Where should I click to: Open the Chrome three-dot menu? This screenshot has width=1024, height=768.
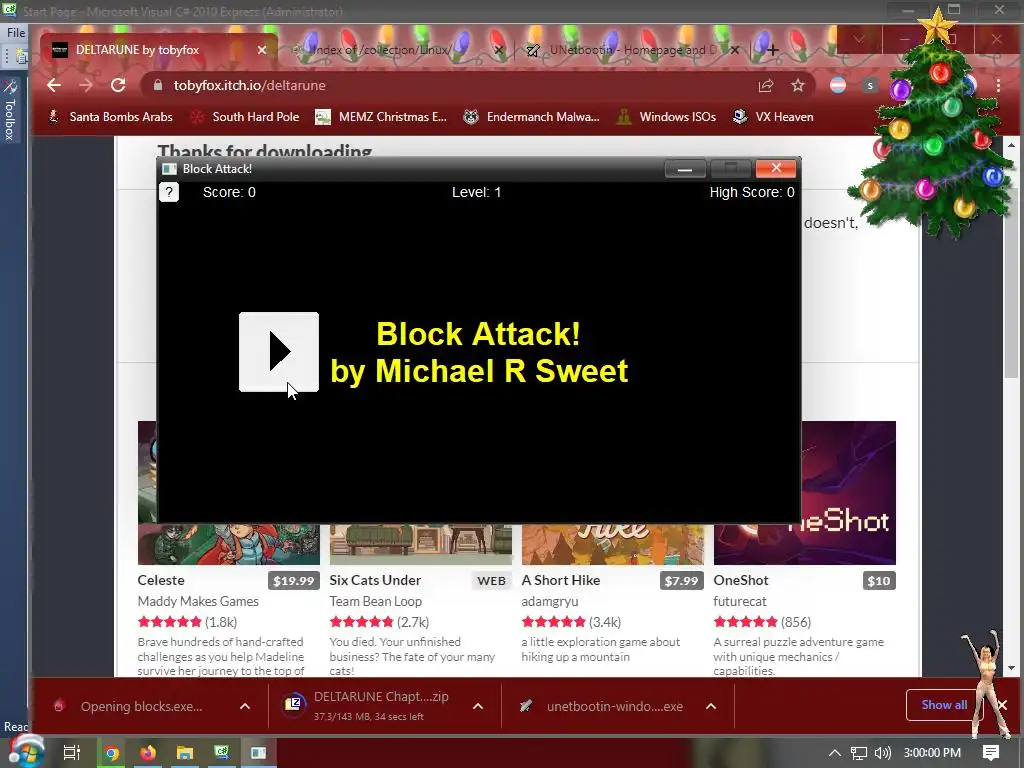click(x=998, y=86)
